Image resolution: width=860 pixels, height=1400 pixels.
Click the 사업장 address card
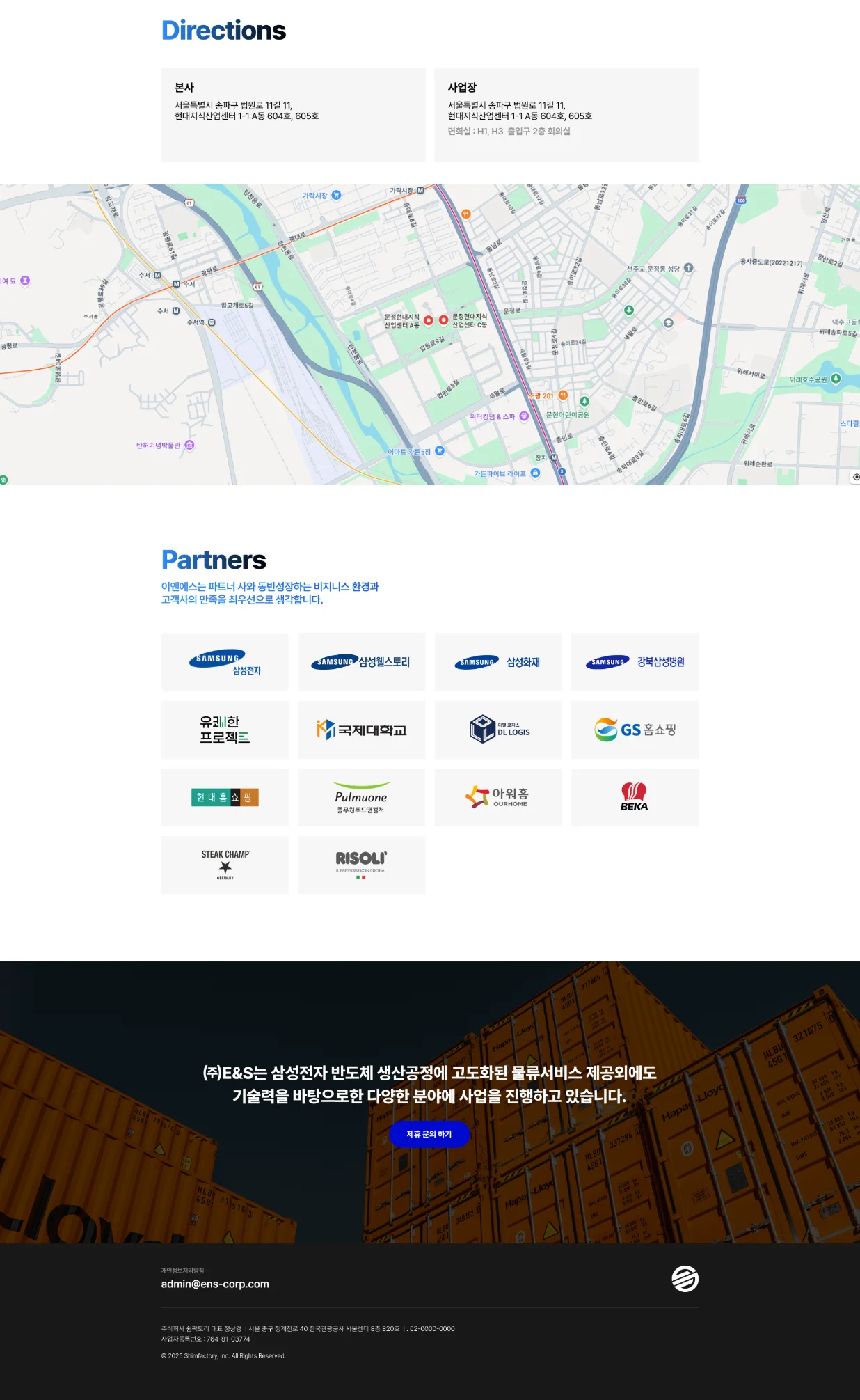566,115
